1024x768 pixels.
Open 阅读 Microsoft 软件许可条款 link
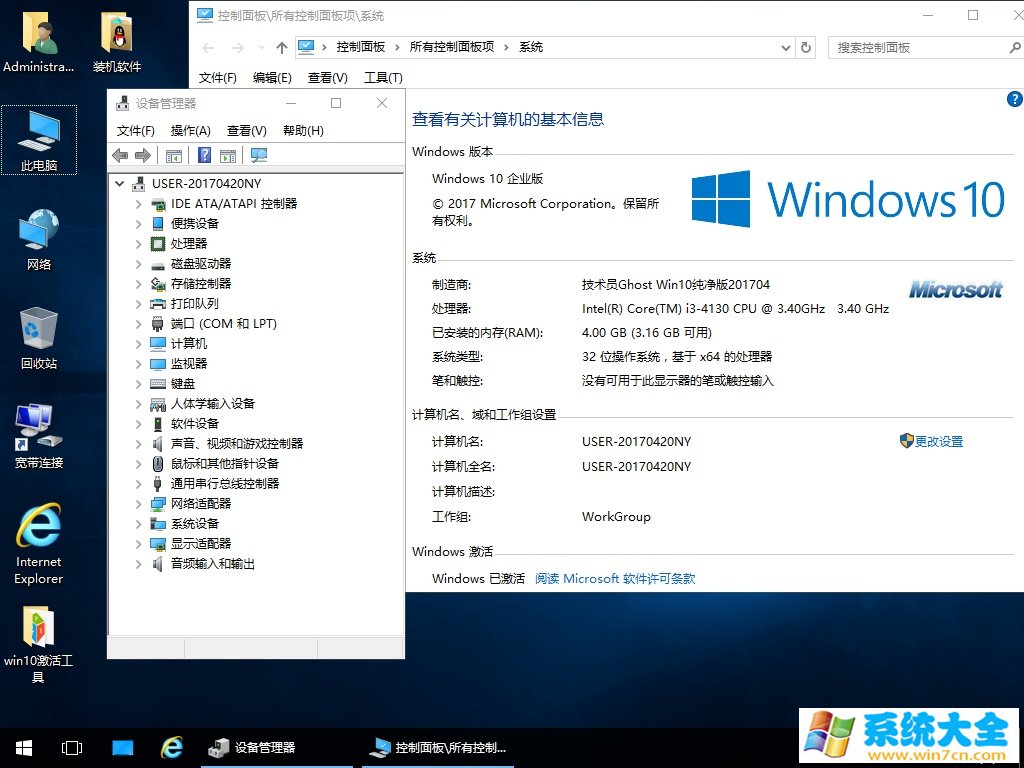click(x=614, y=578)
